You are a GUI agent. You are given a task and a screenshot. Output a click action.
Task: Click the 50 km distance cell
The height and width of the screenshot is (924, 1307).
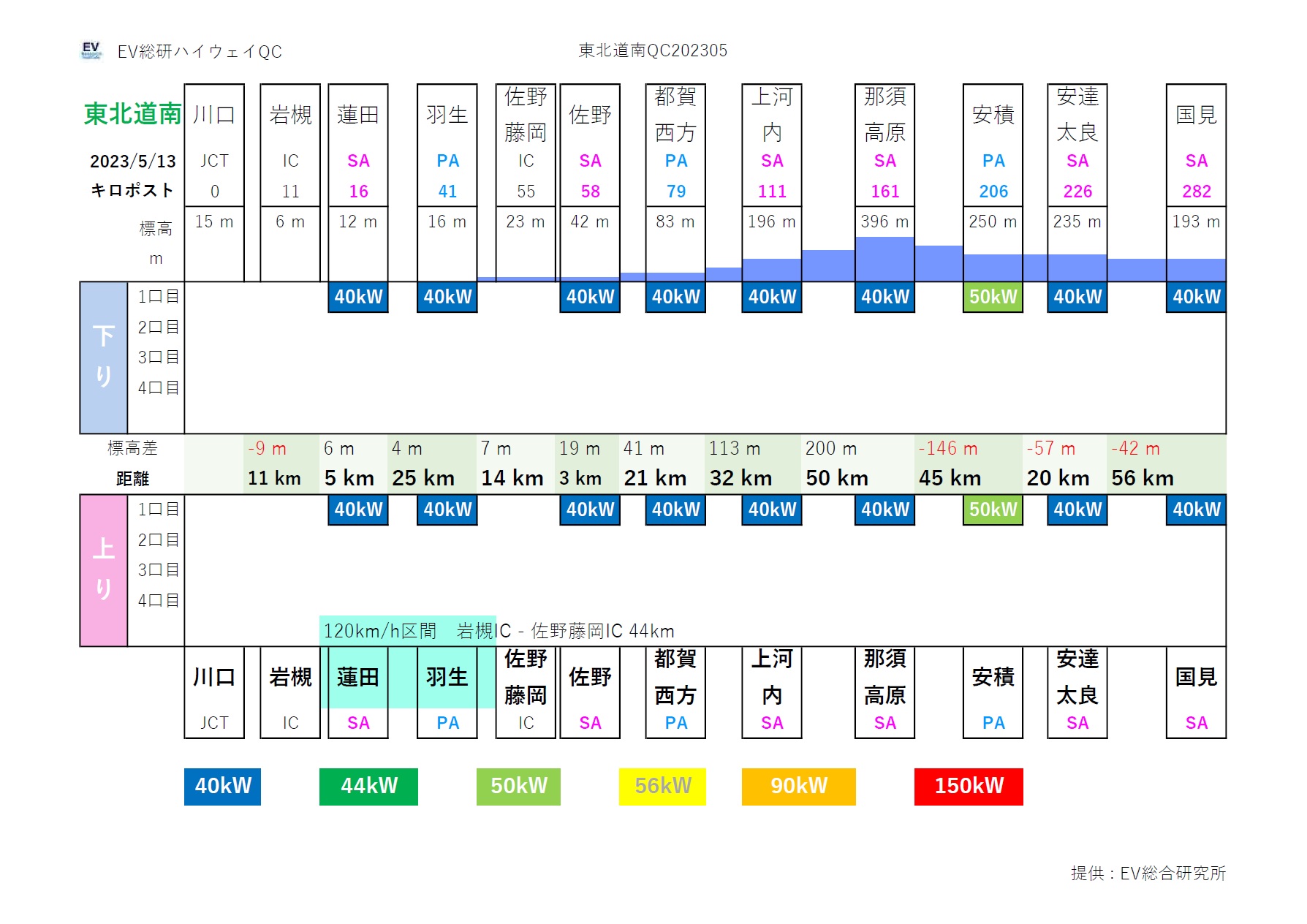point(837,478)
